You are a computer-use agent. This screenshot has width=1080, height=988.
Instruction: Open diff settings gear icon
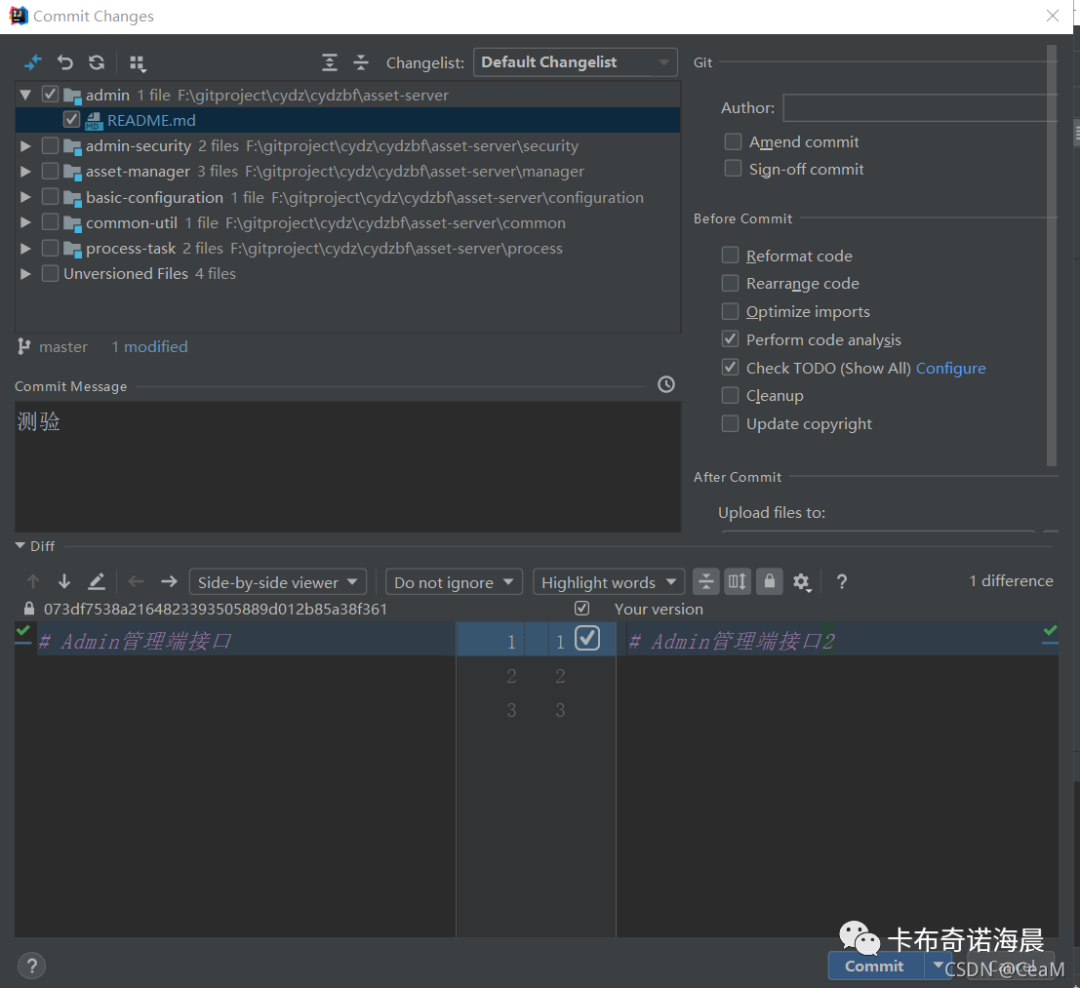click(x=801, y=581)
